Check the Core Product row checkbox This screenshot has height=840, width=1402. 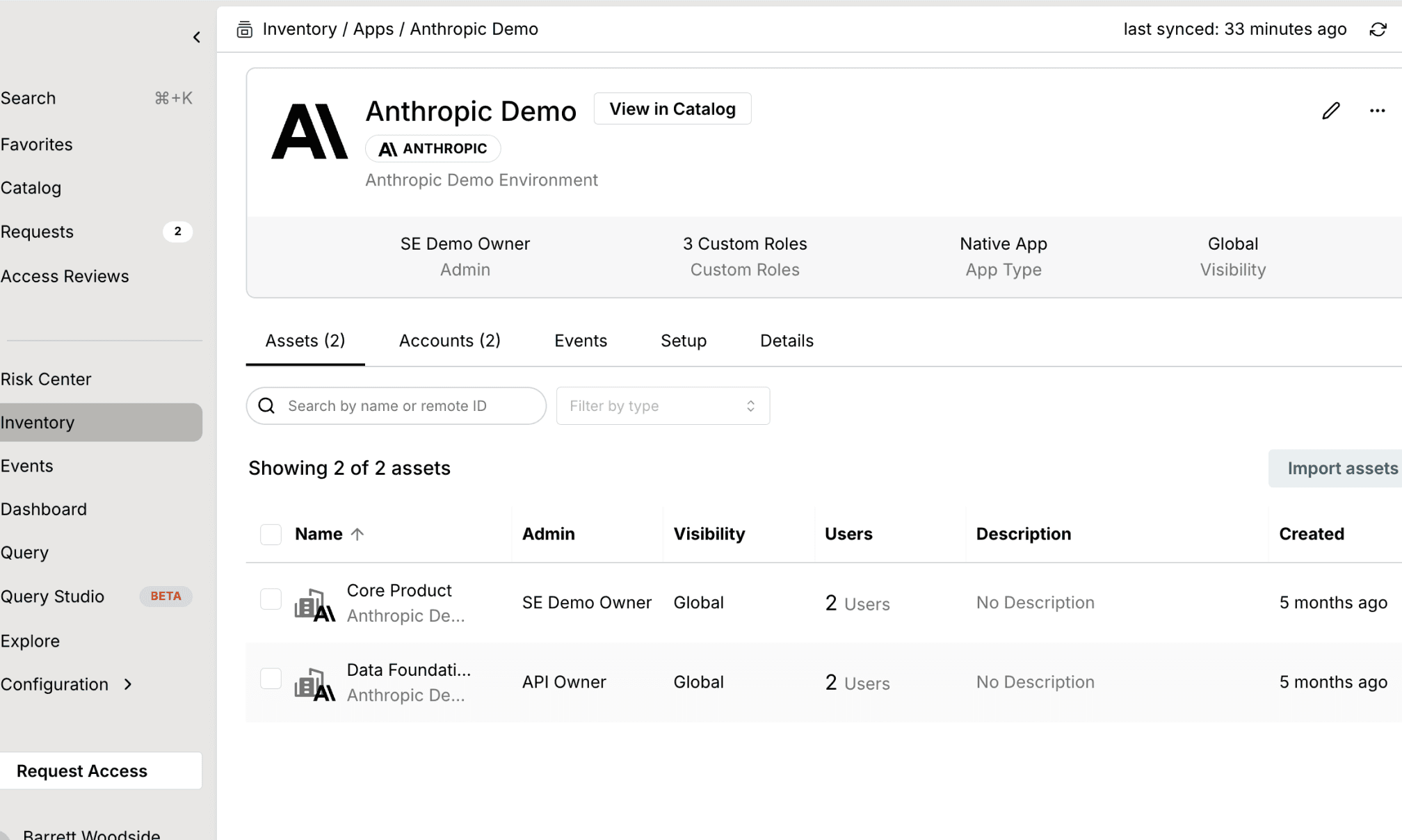[271, 599]
